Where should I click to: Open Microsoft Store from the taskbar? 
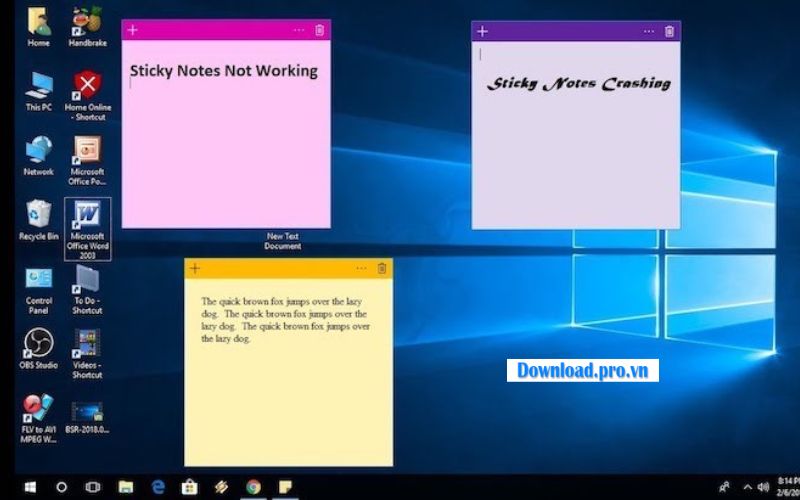[x=189, y=487]
